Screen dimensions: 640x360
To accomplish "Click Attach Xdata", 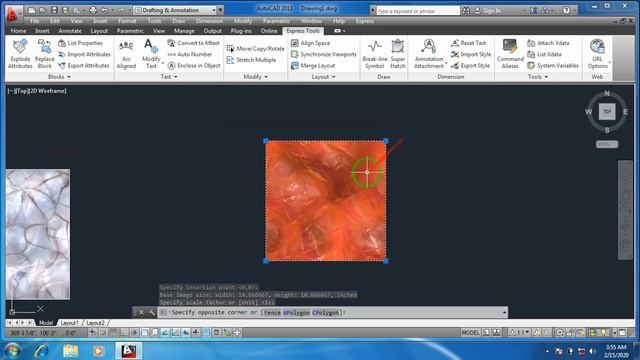I will (548, 43).
